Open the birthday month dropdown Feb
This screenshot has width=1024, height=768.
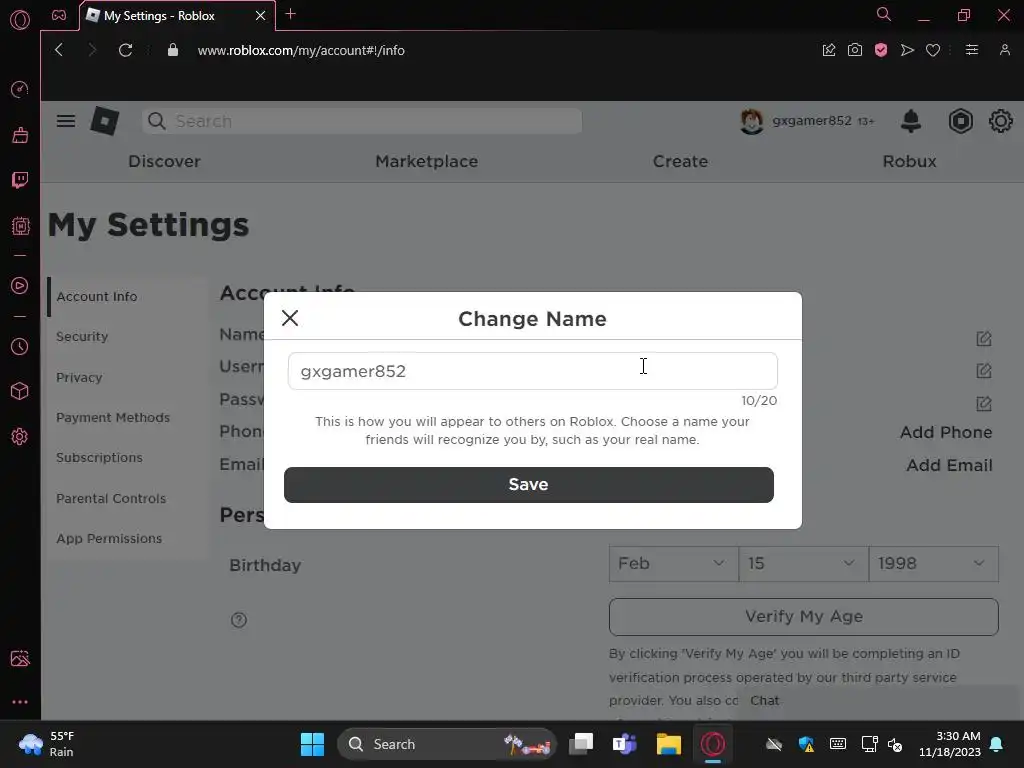coord(673,564)
